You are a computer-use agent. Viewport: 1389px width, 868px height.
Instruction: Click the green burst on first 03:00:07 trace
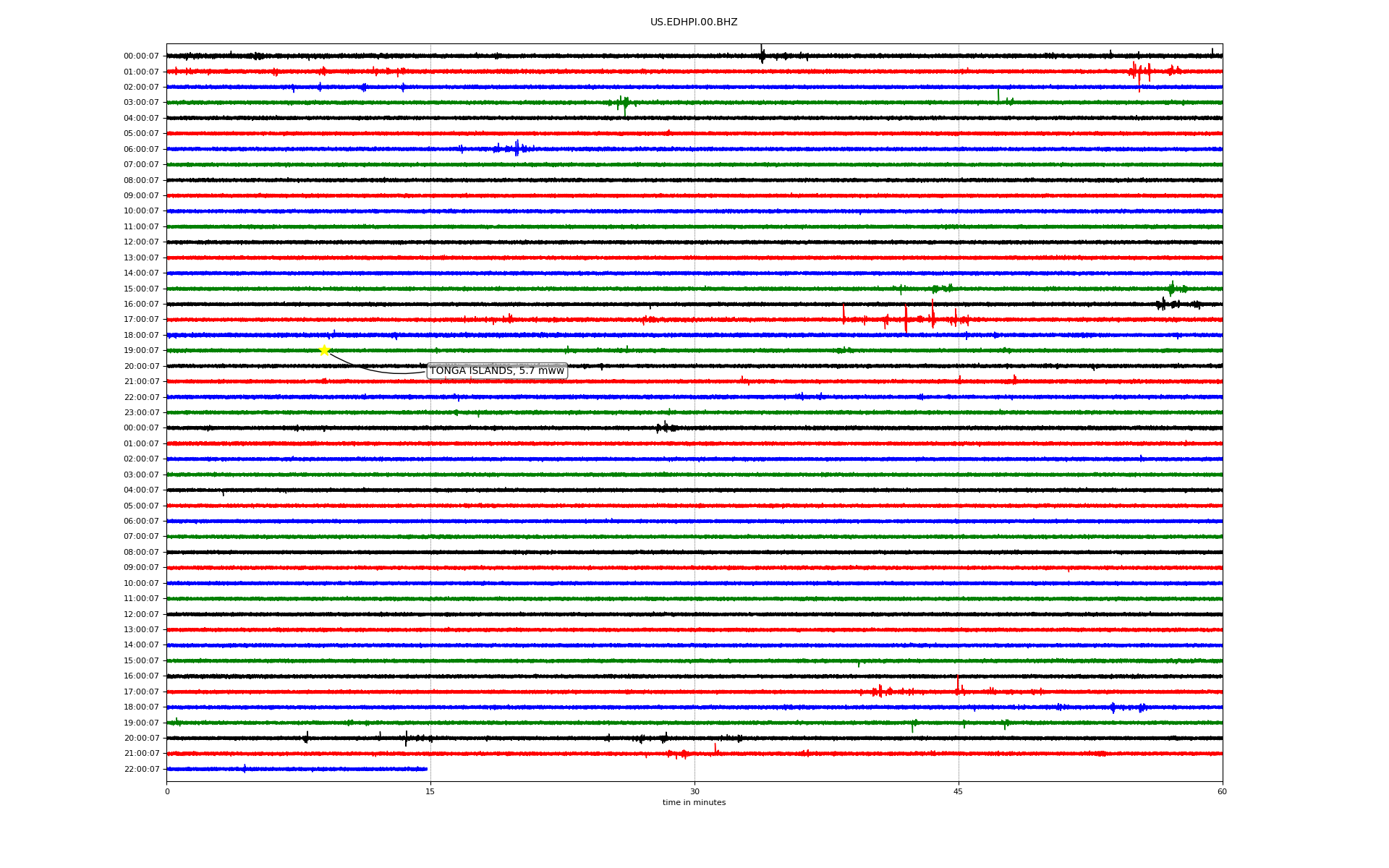point(624,103)
